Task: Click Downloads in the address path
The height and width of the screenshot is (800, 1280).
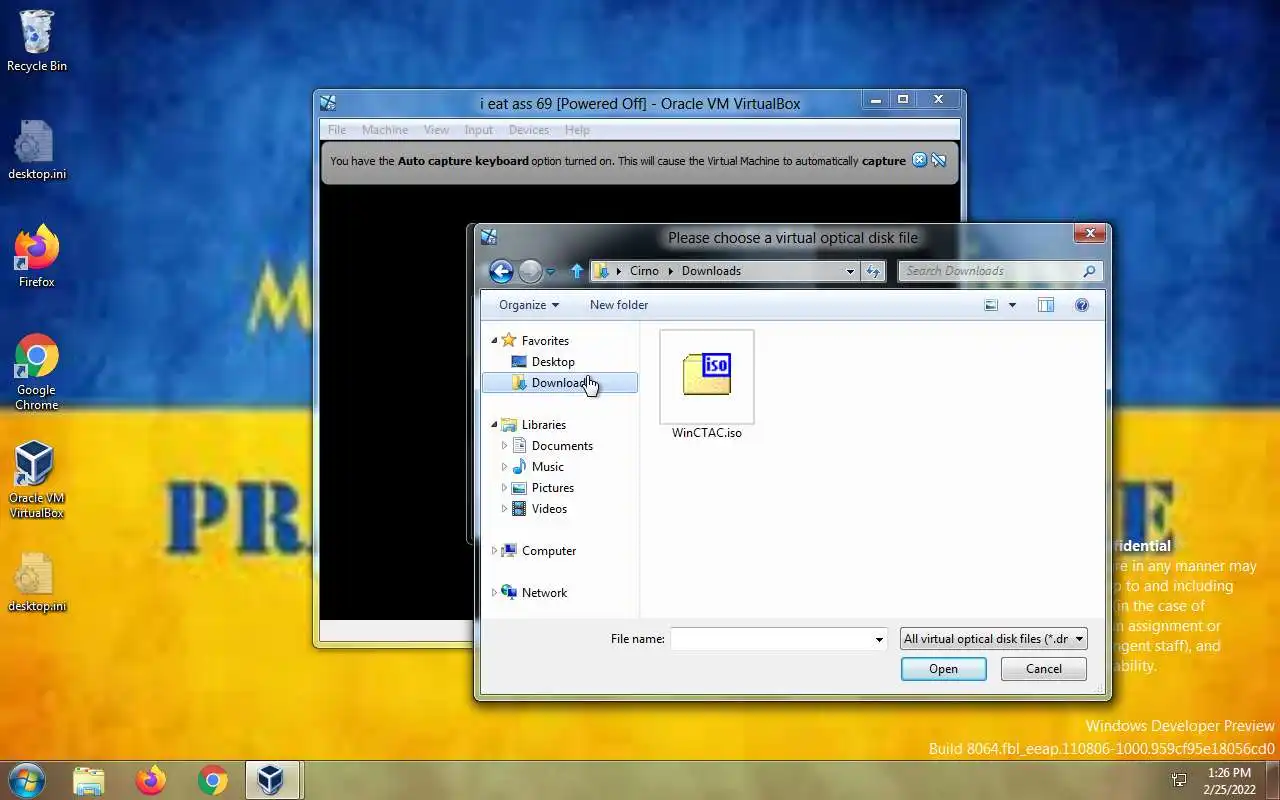Action: click(711, 271)
